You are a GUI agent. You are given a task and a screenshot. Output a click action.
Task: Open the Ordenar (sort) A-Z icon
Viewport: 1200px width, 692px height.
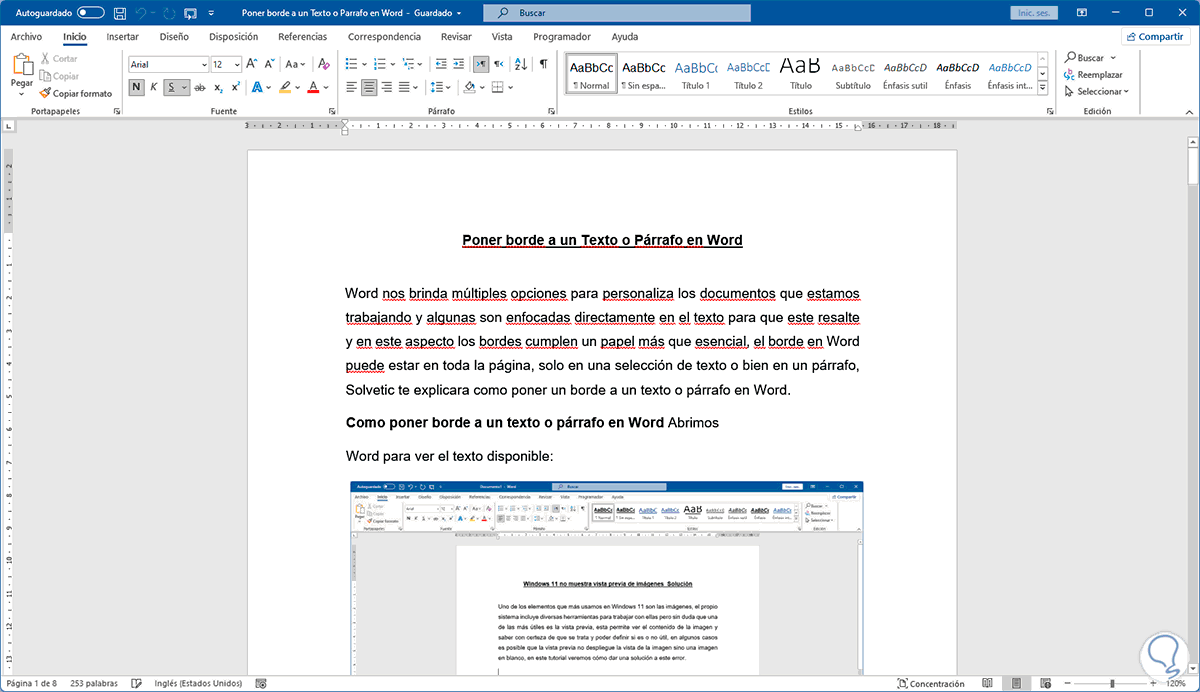point(520,64)
